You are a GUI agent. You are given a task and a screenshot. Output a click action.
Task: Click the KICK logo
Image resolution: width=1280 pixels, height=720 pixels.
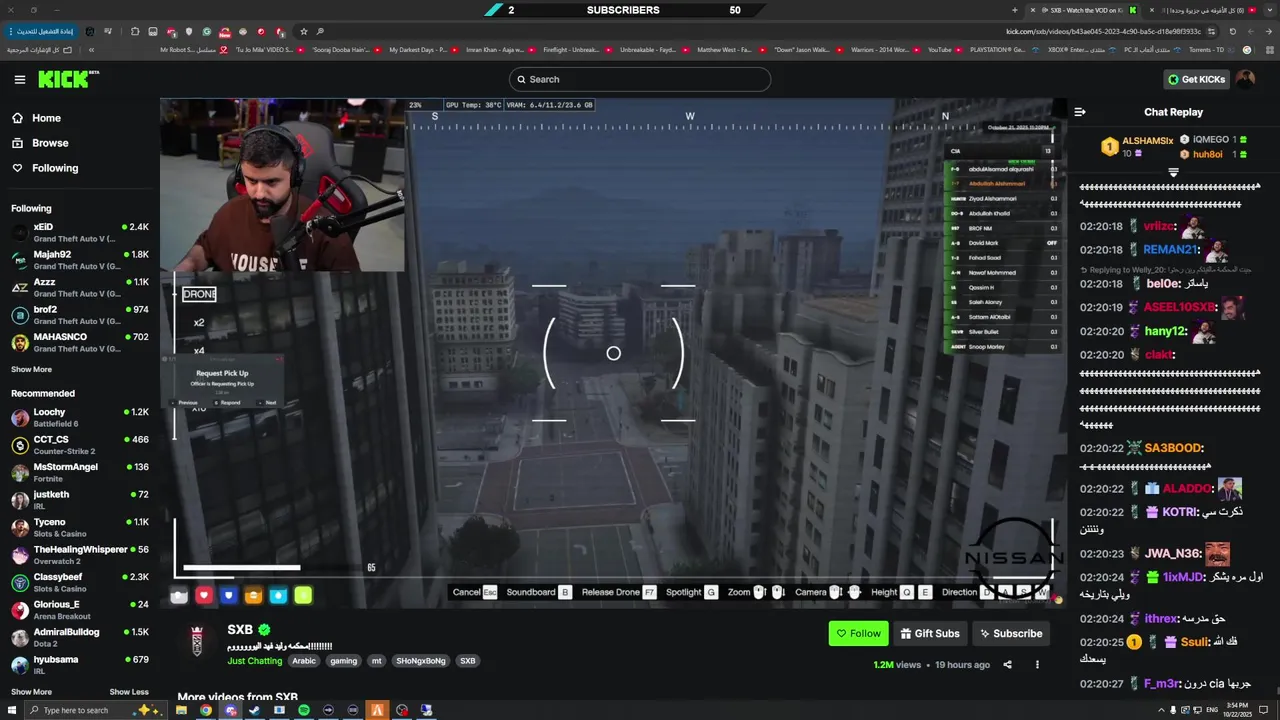click(x=64, y=79)
